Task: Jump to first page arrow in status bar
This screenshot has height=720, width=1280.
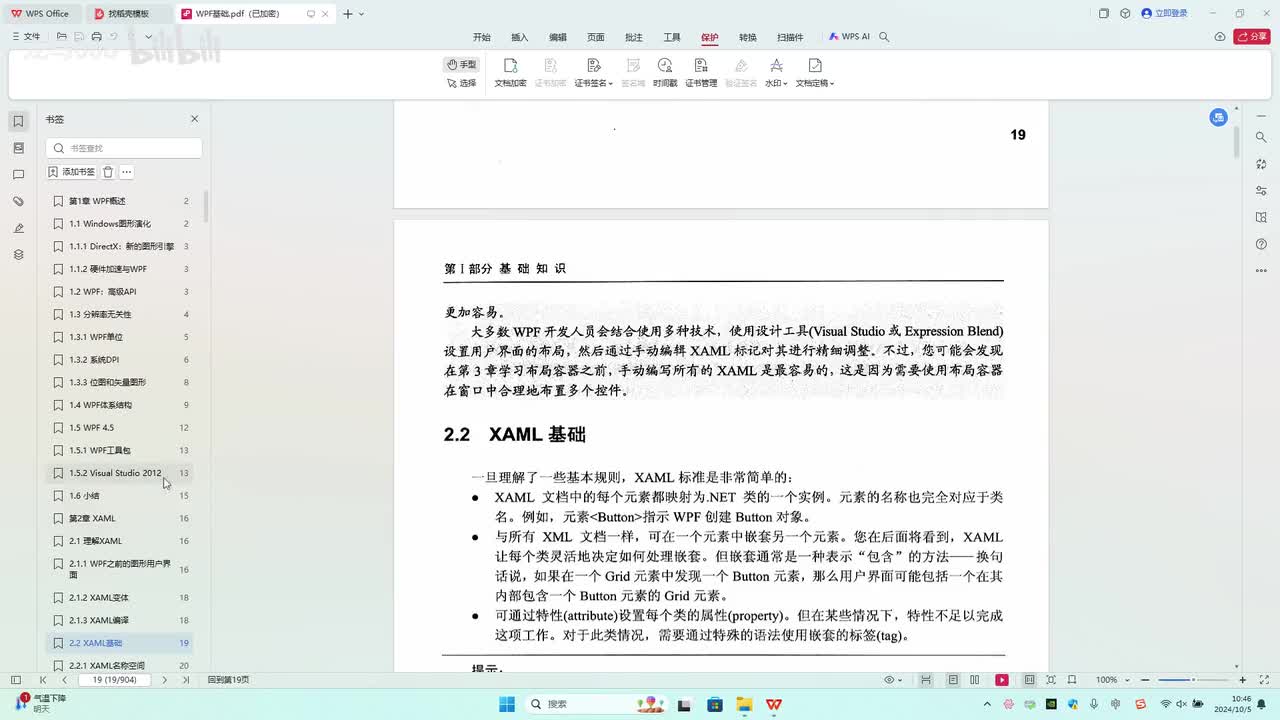Action: click(44, 680)
